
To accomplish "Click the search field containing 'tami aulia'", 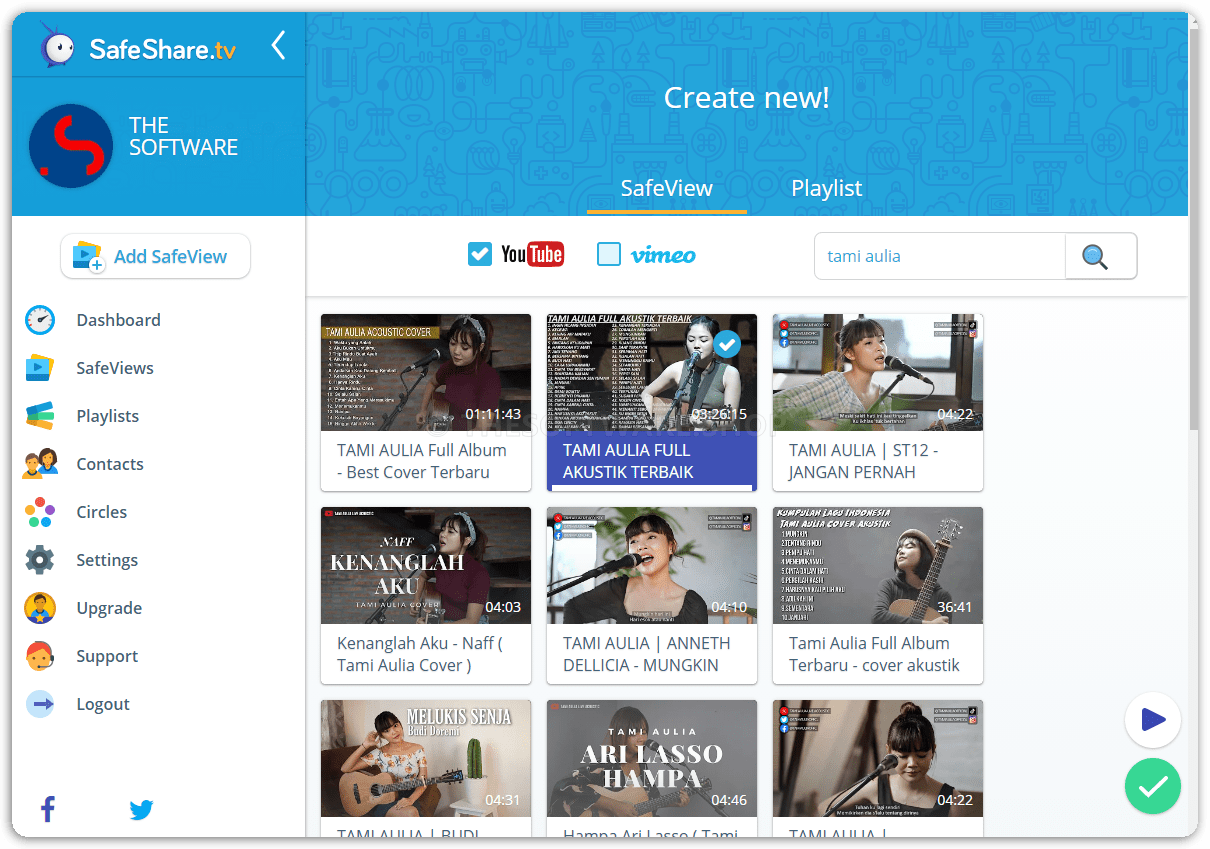I will [938, 256].
